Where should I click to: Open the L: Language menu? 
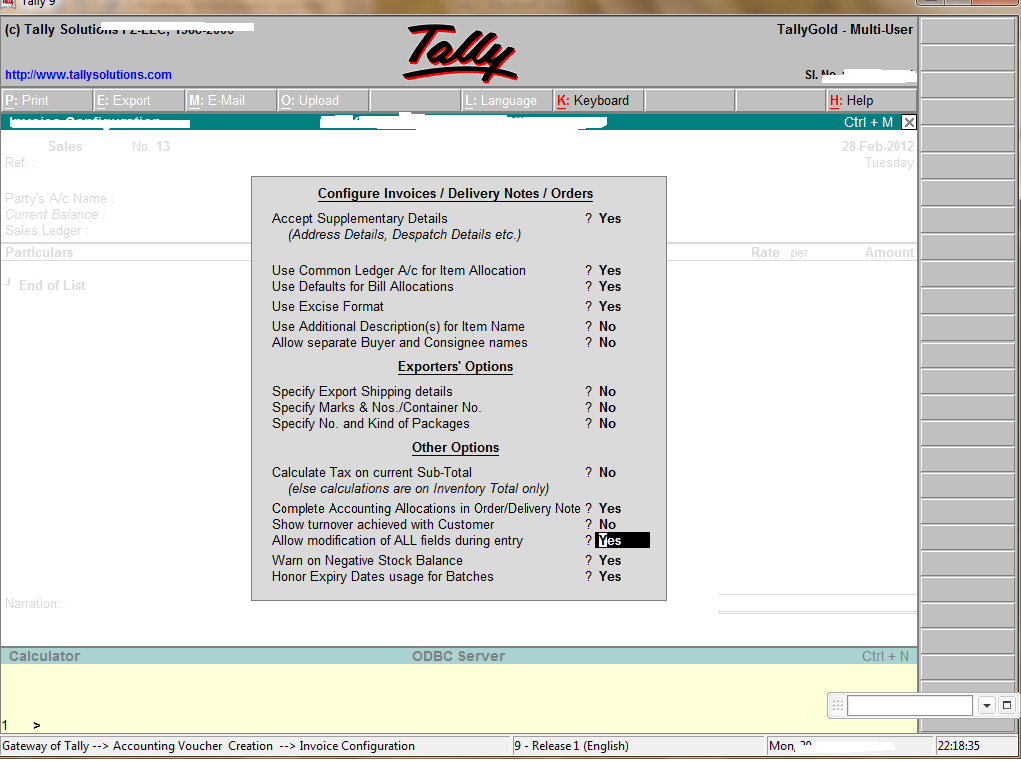click(x=507, y=100)
